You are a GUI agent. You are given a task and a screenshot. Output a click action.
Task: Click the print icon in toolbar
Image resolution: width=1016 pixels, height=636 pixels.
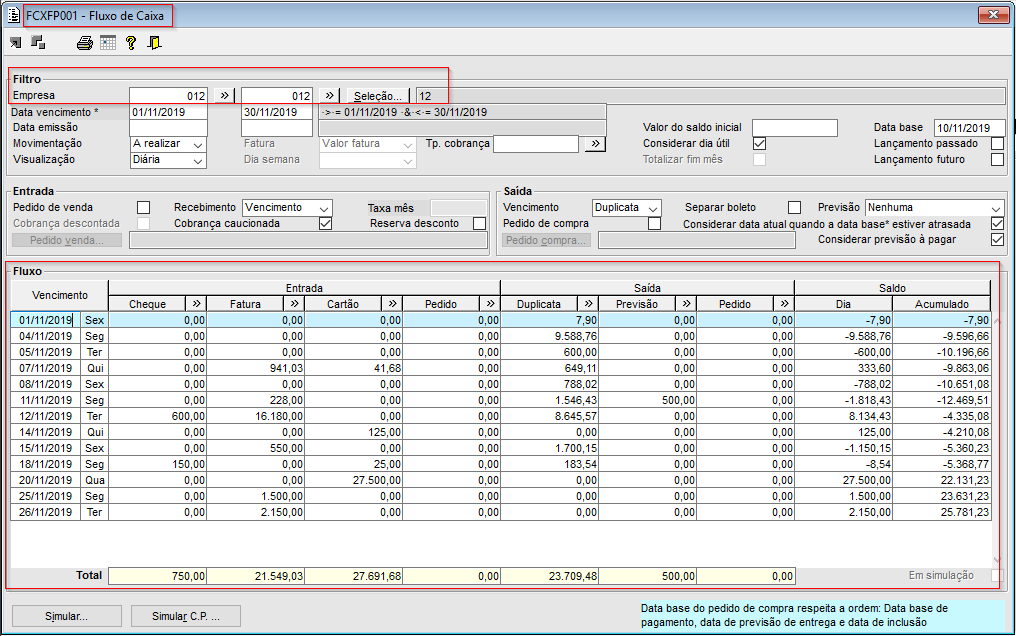[85, 43]
